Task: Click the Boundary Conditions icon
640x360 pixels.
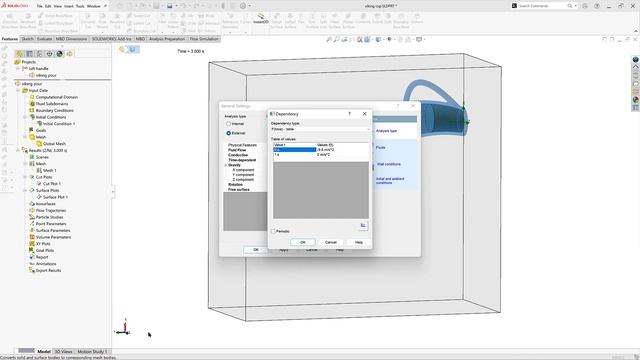Action: coord(32,110)
